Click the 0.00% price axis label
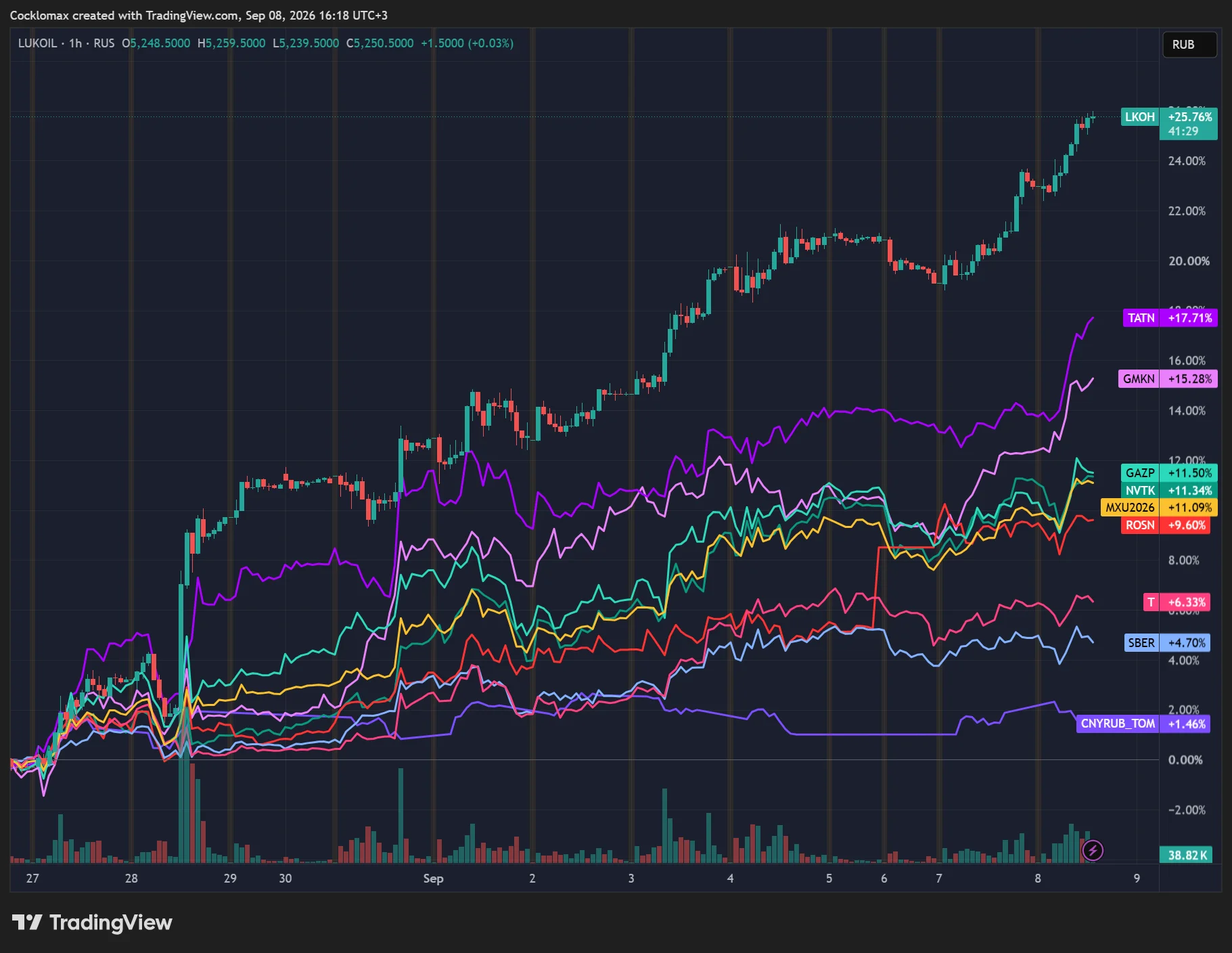This screenshot has width=1232, height=953. click(1185, 760)
